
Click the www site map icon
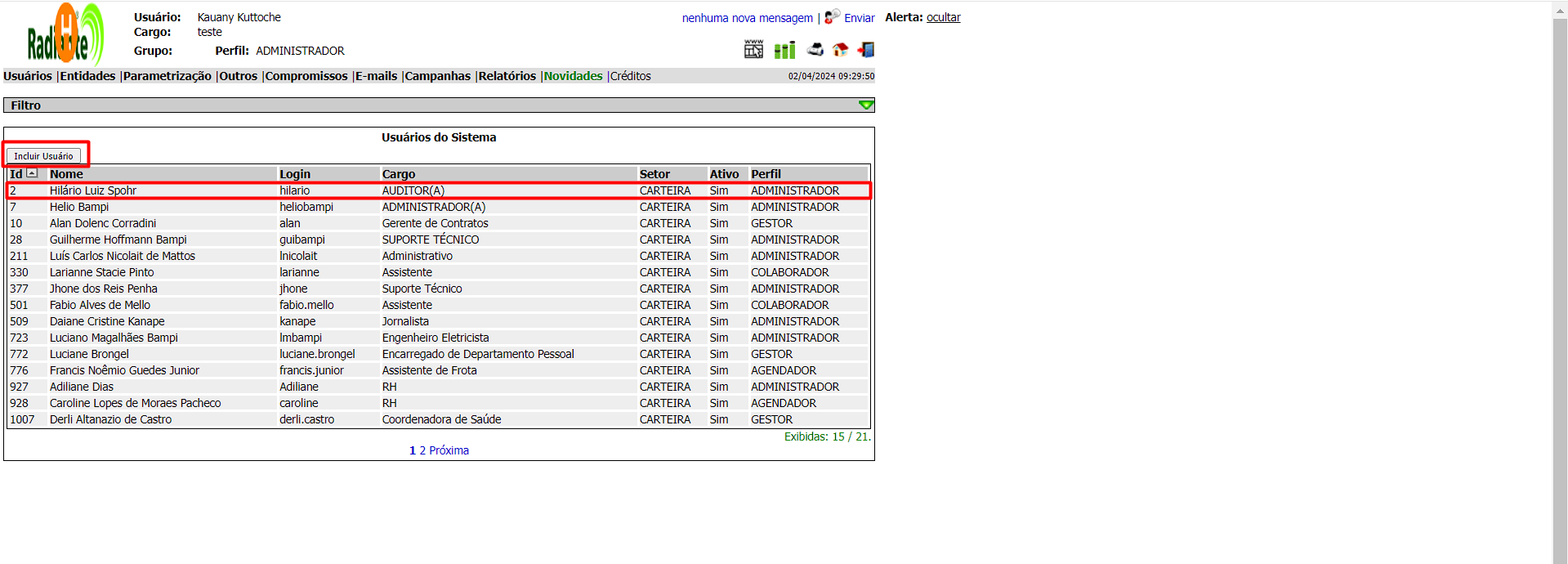[753, 50]
